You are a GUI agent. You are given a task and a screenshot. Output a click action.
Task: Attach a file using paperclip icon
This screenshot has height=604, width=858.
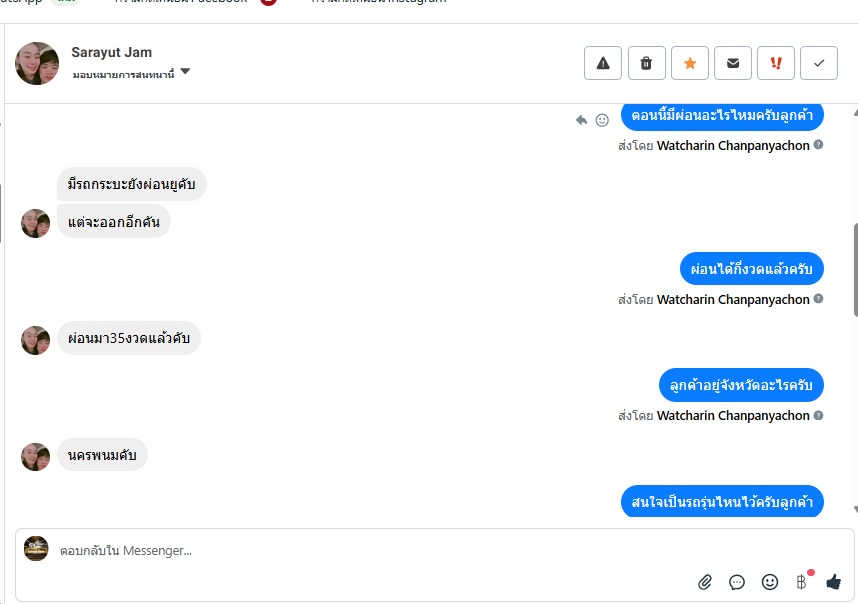point(705,582)
